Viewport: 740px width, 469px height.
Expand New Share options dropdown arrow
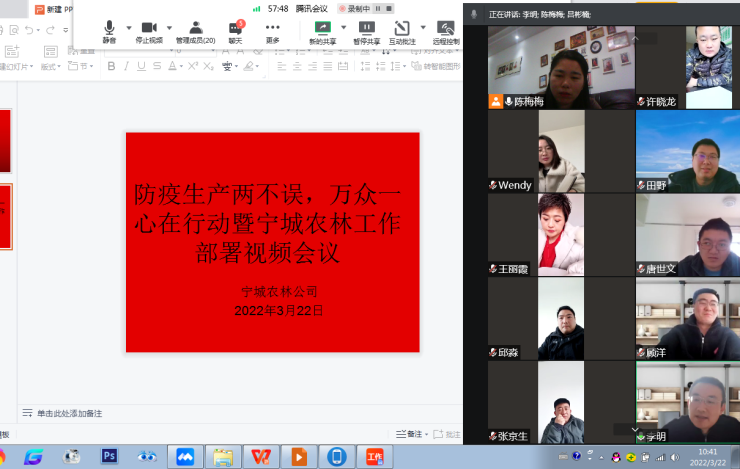pyautogui.click(x=342, y=28)
